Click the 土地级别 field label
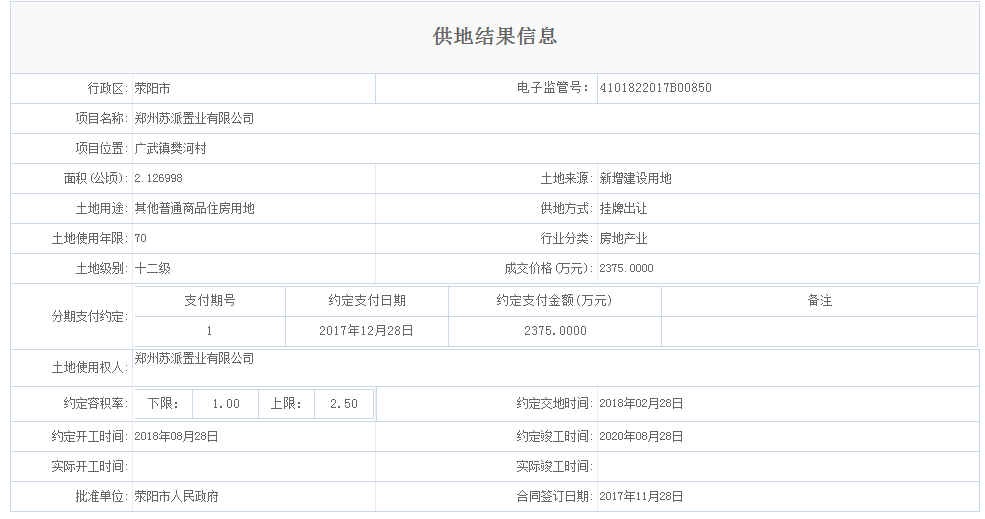The height and width of the screenshot is (519, 985). pyautogui.click(x=102, y=268)
